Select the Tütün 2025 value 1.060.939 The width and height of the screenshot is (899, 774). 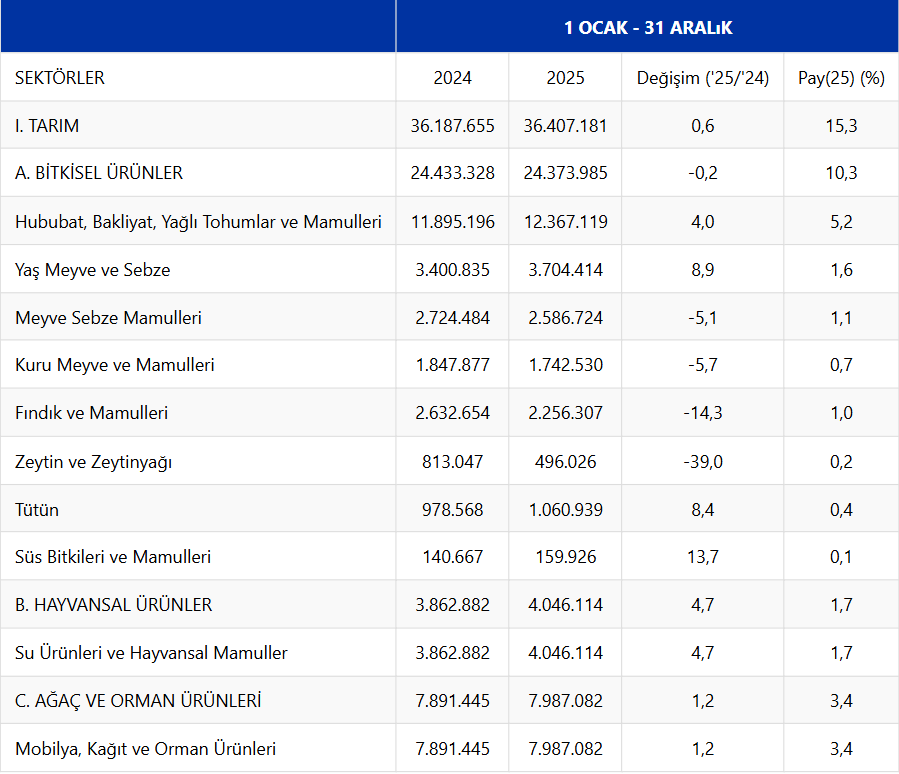point(565,510)
